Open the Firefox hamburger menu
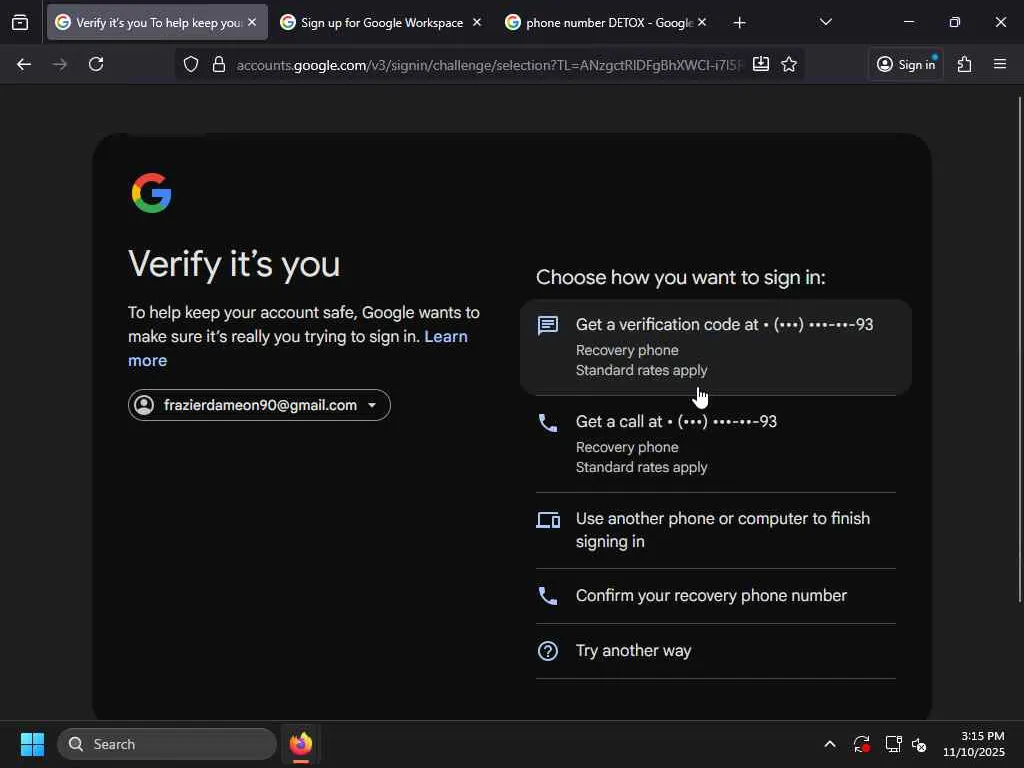 pos(1000,64)
